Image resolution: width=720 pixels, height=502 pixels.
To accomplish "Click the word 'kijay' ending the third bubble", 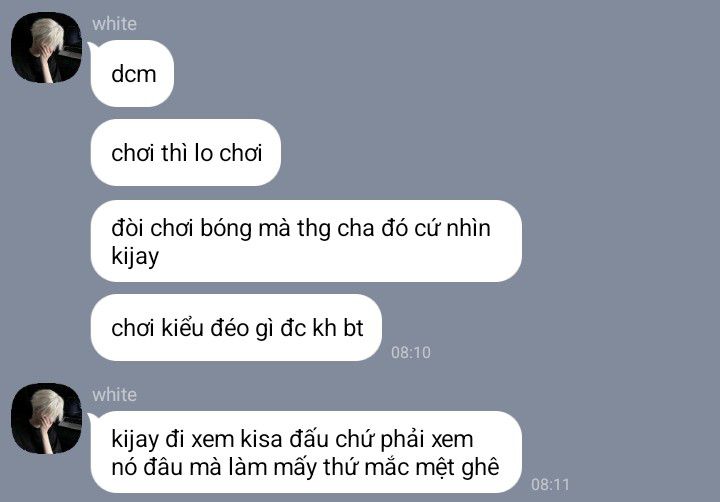I will [135, 256].
